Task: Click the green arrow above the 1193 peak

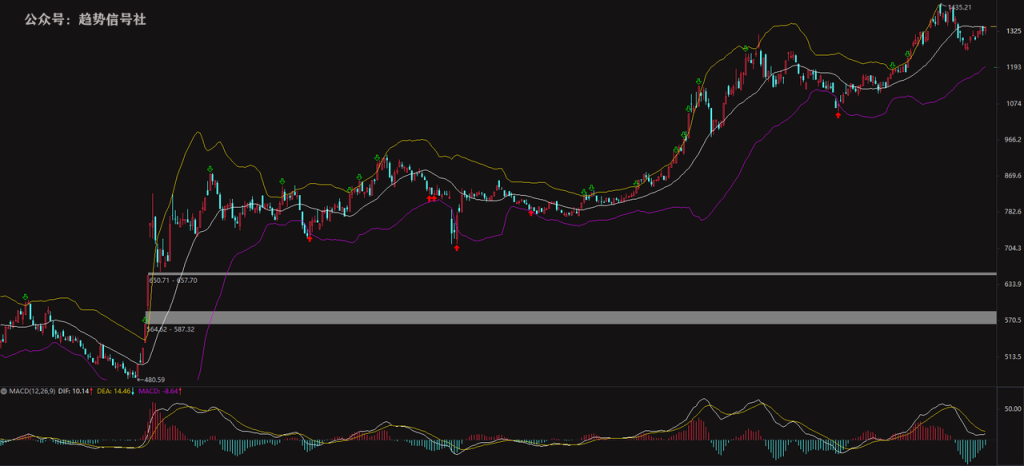Action: click(746, 48)
